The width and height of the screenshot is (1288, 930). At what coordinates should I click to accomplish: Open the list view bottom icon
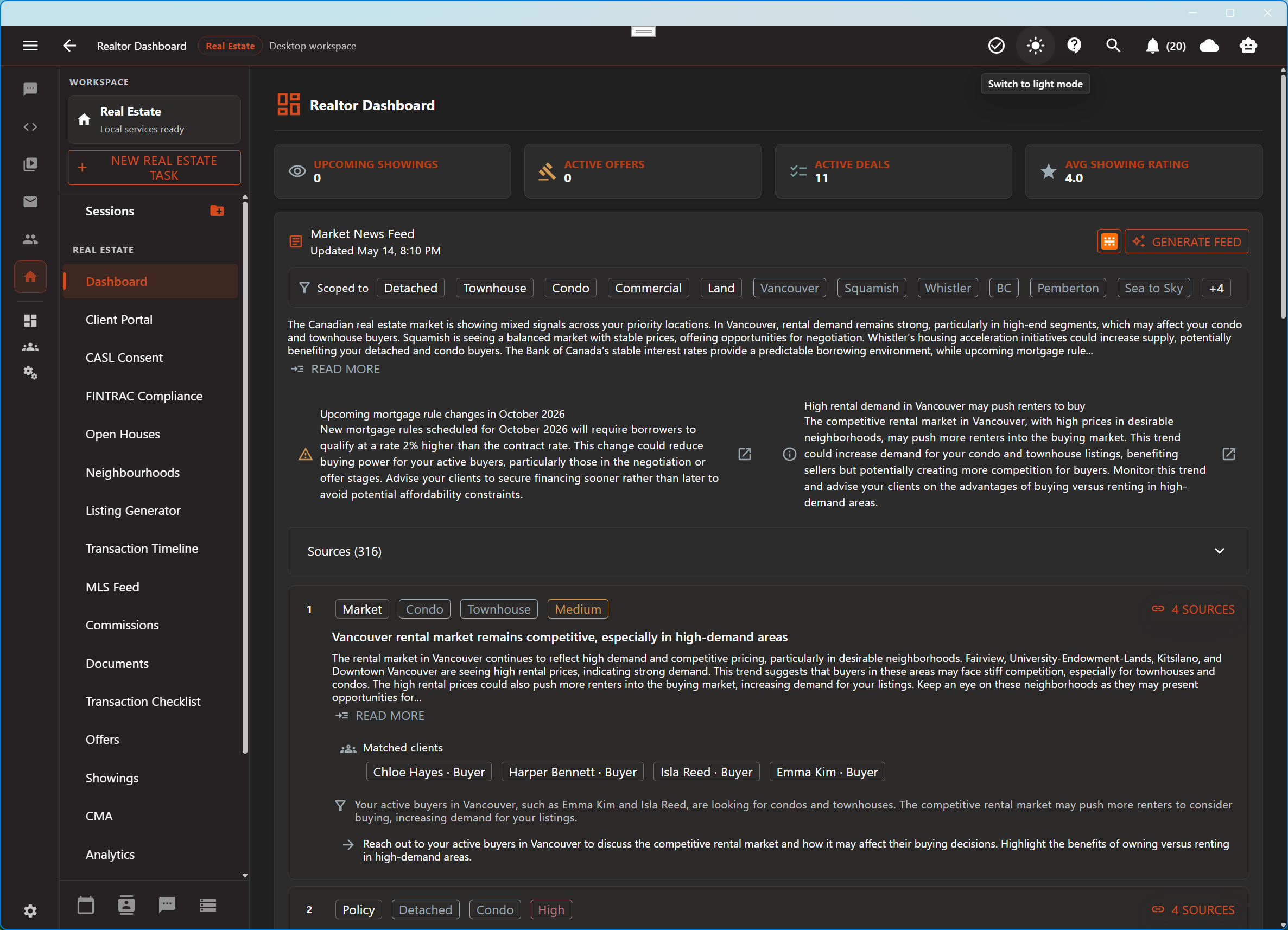[x=208, y=904]
